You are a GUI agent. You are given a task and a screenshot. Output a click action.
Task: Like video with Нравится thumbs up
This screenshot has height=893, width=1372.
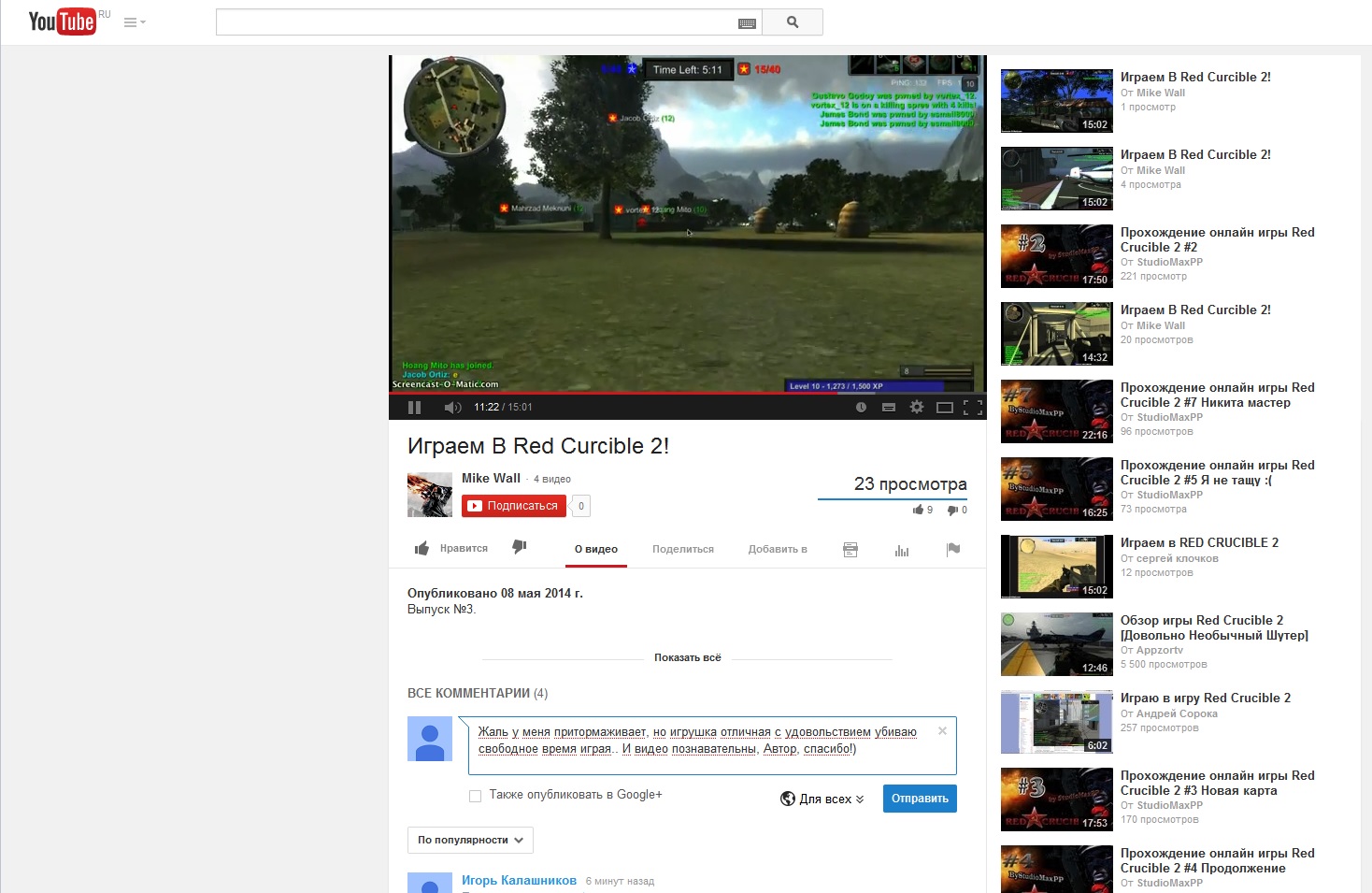[451, 549]
